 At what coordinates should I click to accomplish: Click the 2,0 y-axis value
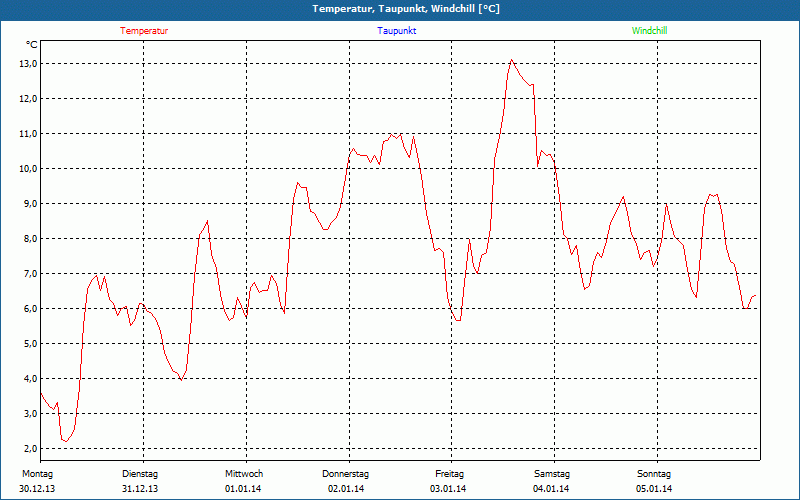coord(31,449)
